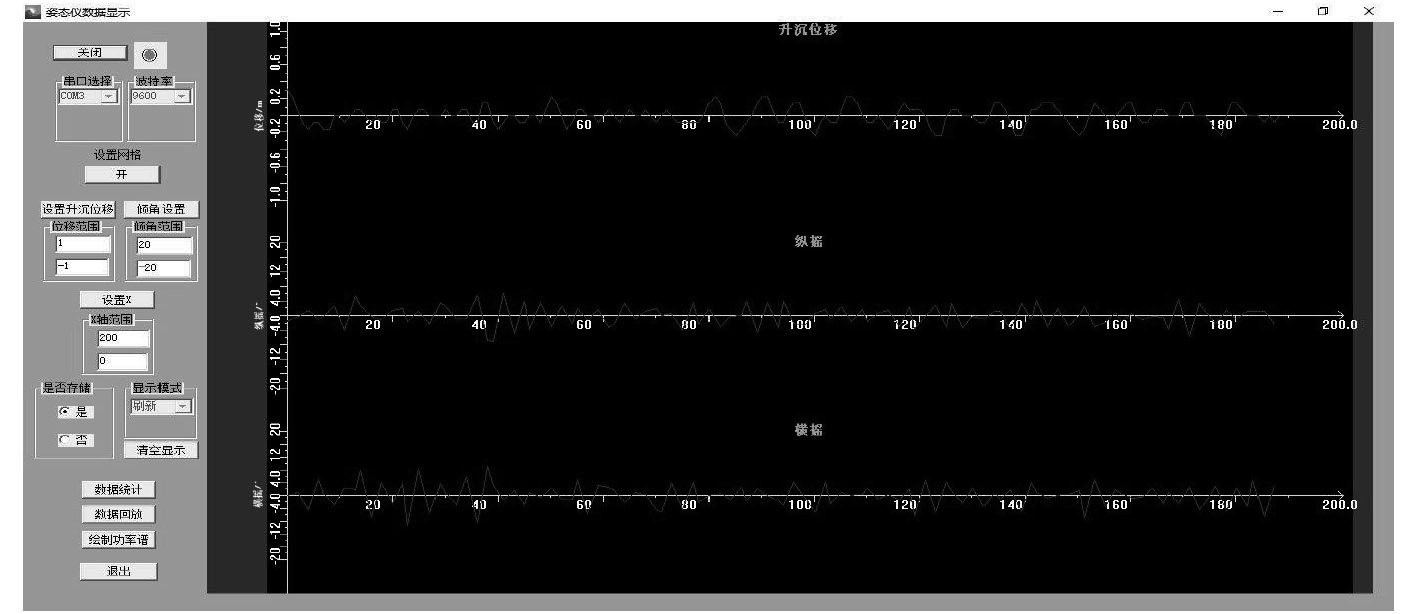This screenshot has height=614, width=1417.
Task: Click the 位移范围 upper field with value 1
Action: click(x=83, y=244)
